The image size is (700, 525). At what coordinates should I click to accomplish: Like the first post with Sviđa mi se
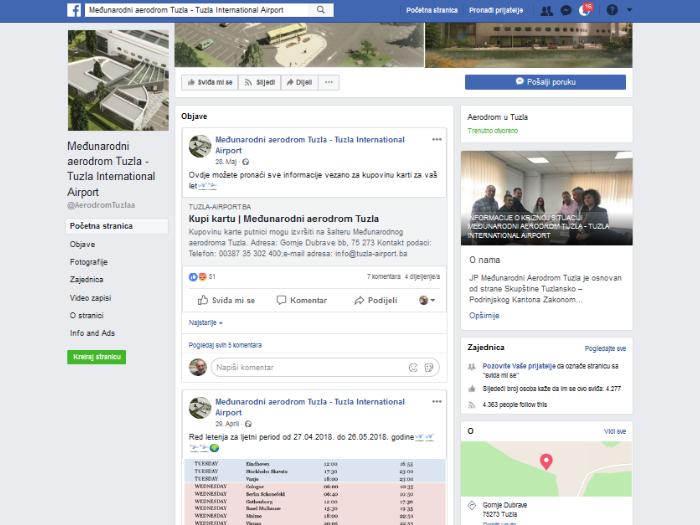pos(226,300)
